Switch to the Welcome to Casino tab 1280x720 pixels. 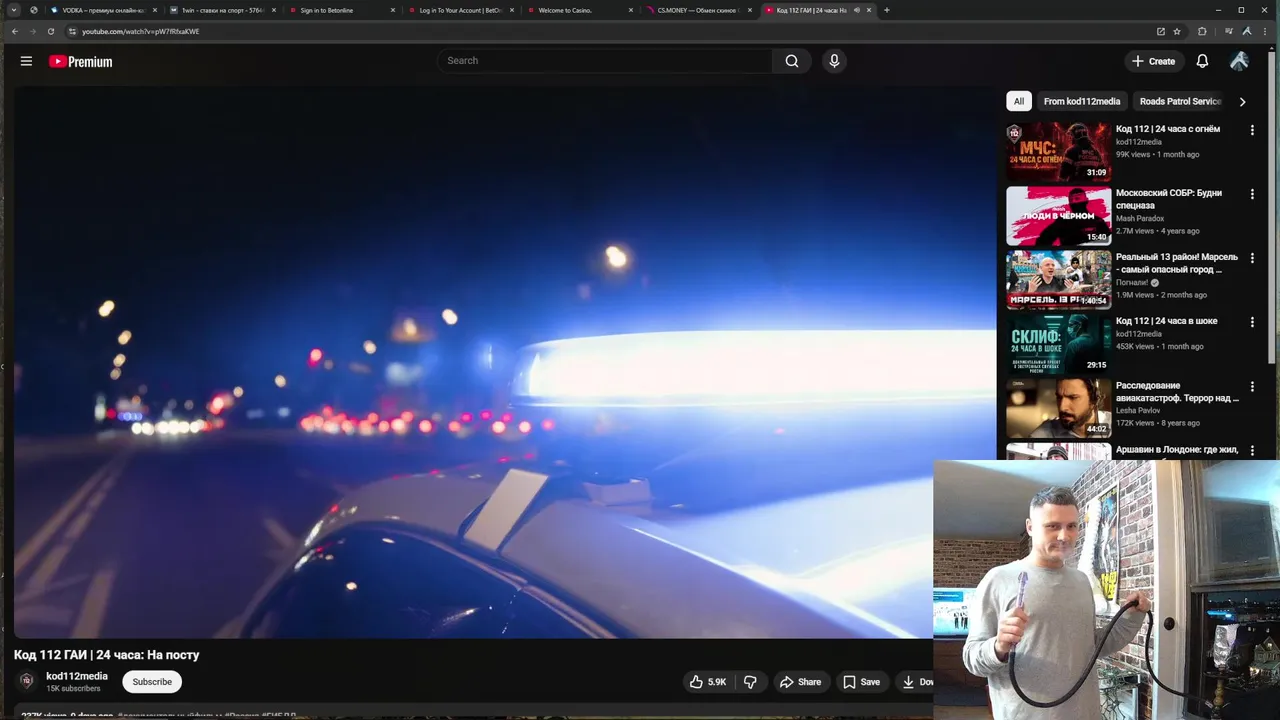coord(578,10)
